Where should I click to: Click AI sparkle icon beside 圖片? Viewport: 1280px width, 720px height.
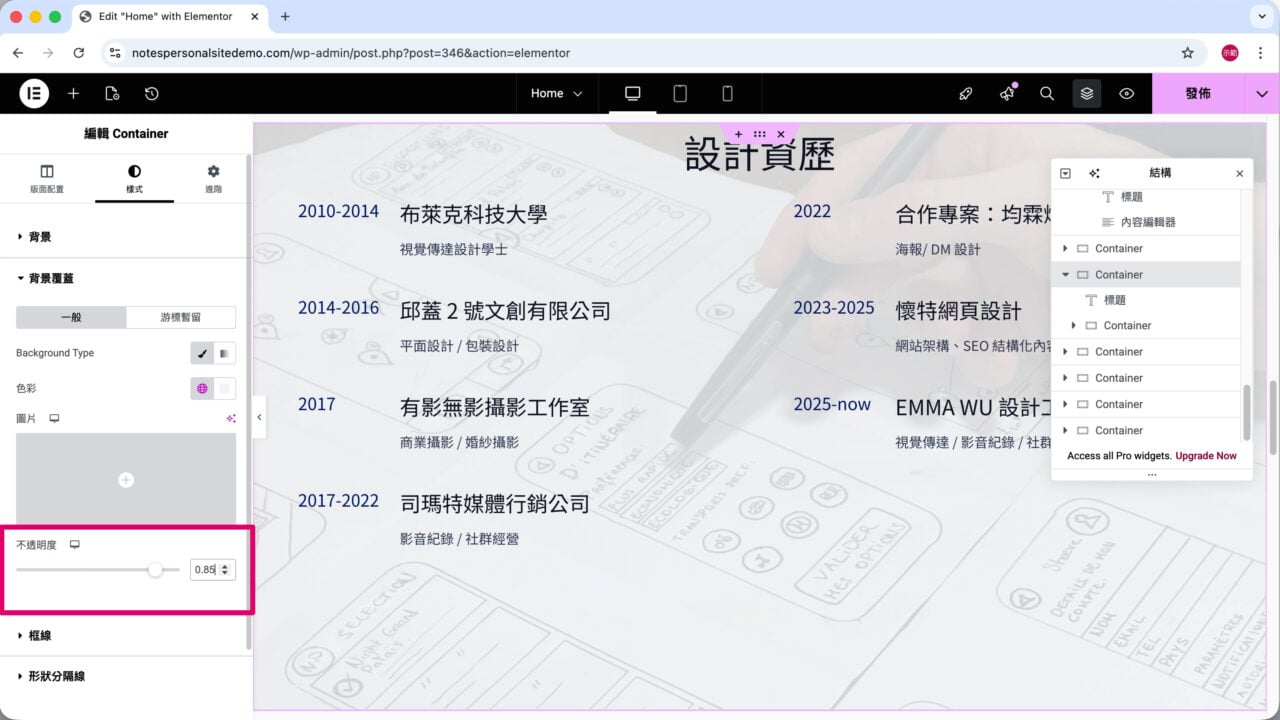point(231,418)
